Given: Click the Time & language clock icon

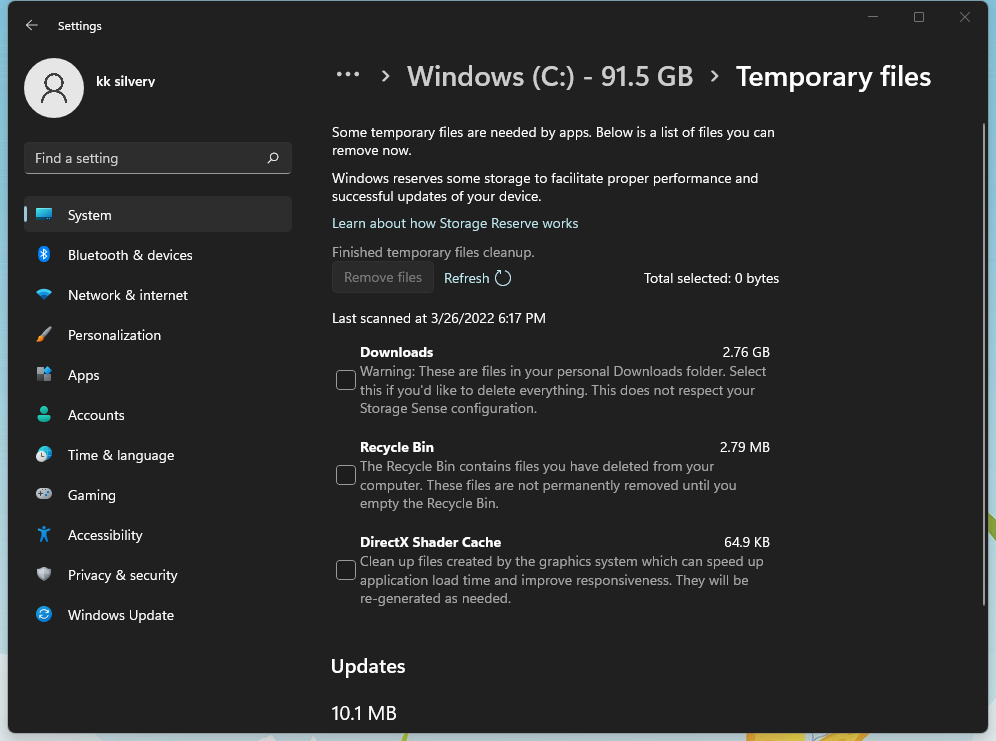Looking at the screenshot, I should click(44, 455).
